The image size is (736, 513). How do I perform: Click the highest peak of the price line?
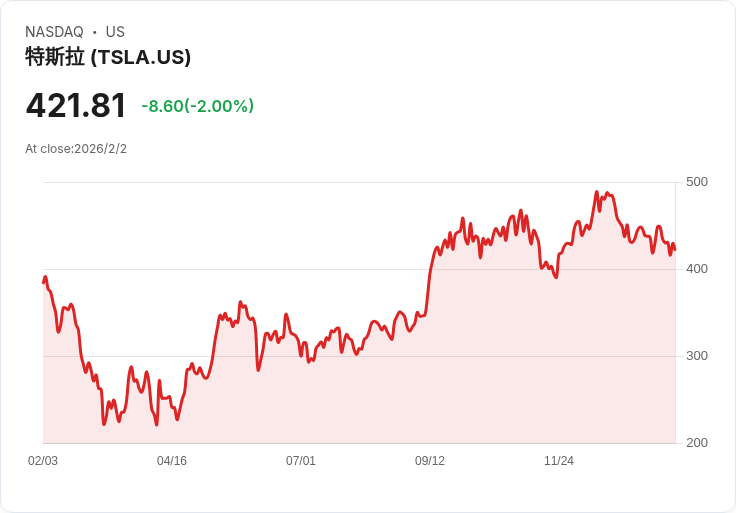click(597, 192)
